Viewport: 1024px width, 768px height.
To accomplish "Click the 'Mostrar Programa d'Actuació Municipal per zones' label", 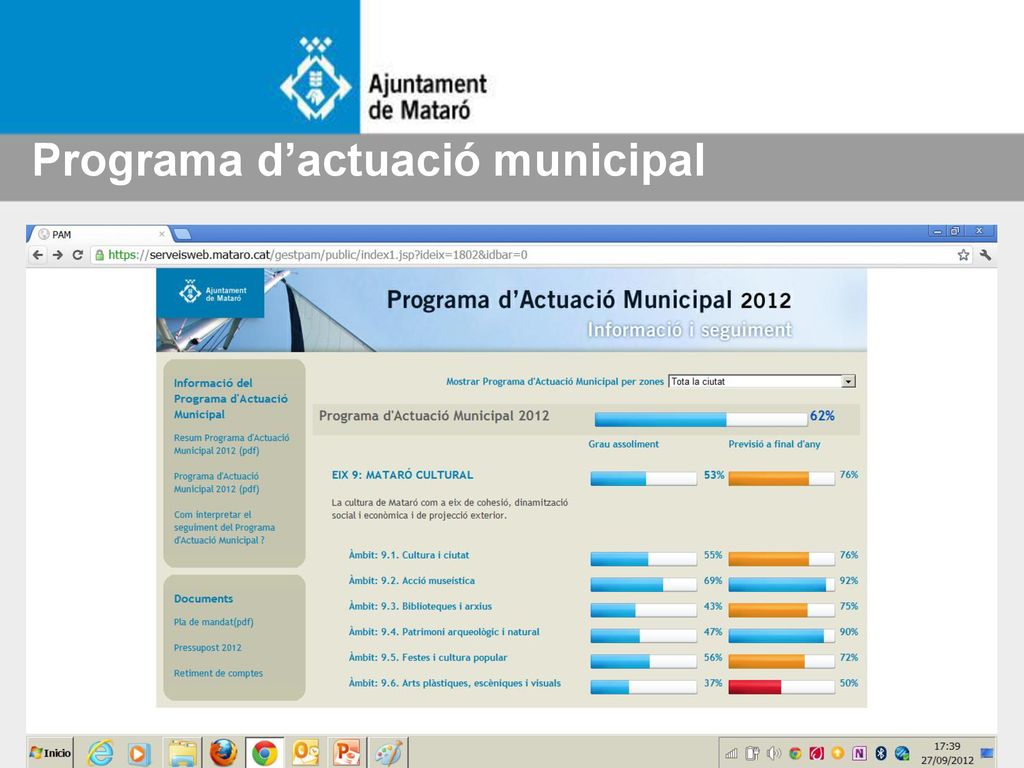I will 554,381.
